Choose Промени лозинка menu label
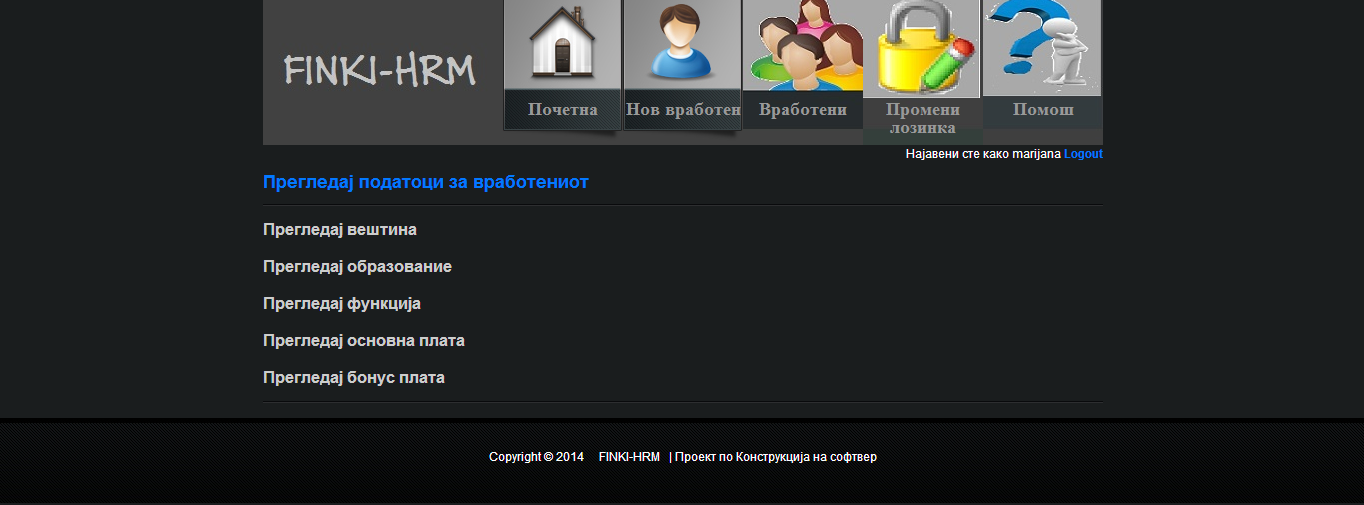Image resolution: width=1364 pixels, height=505 pixels. coord(923,119)
